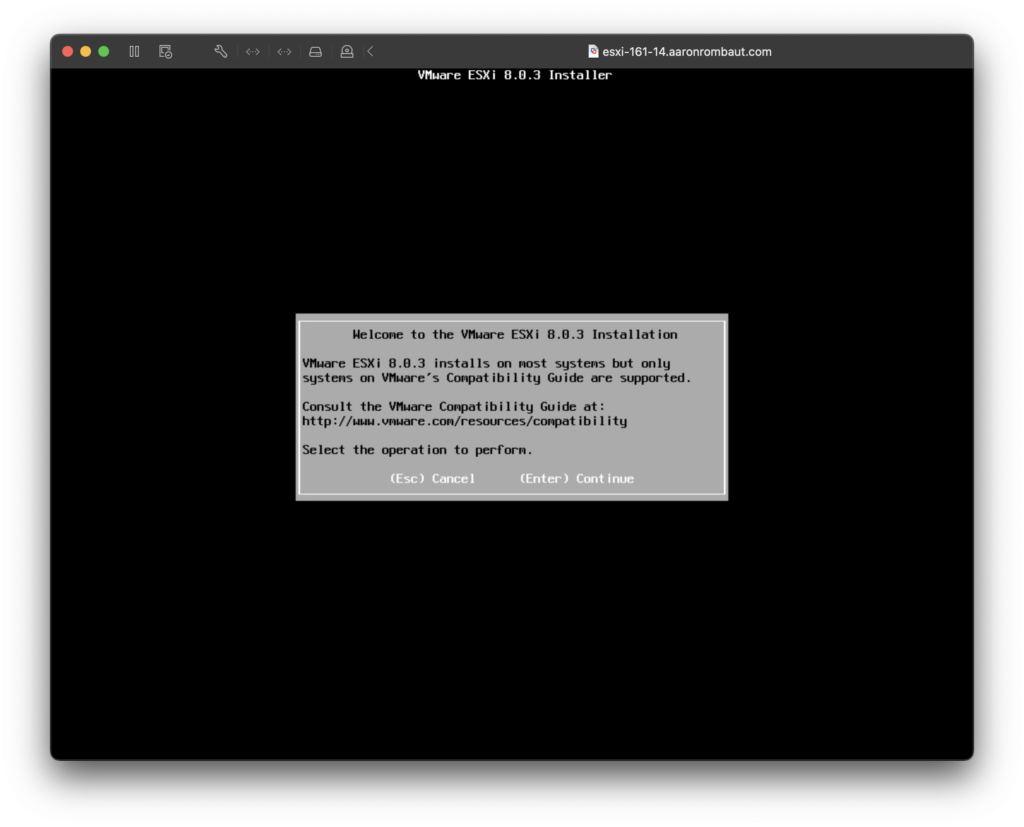This screenshot has width=1024, height=827.
Task: Click the VMware compatibility URL text
Action: point(464,421)
